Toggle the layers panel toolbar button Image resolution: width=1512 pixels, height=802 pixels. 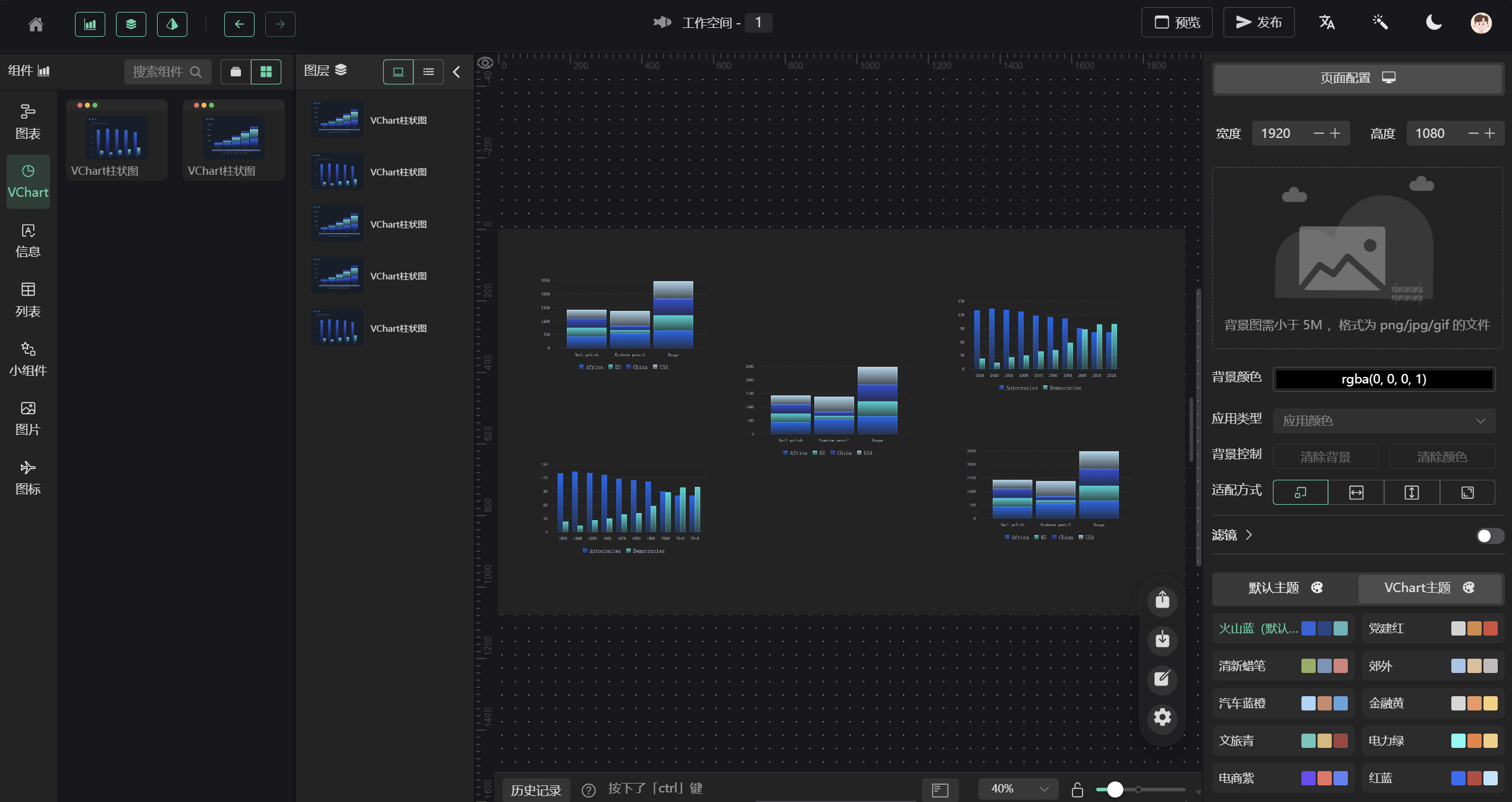[131, 24]
